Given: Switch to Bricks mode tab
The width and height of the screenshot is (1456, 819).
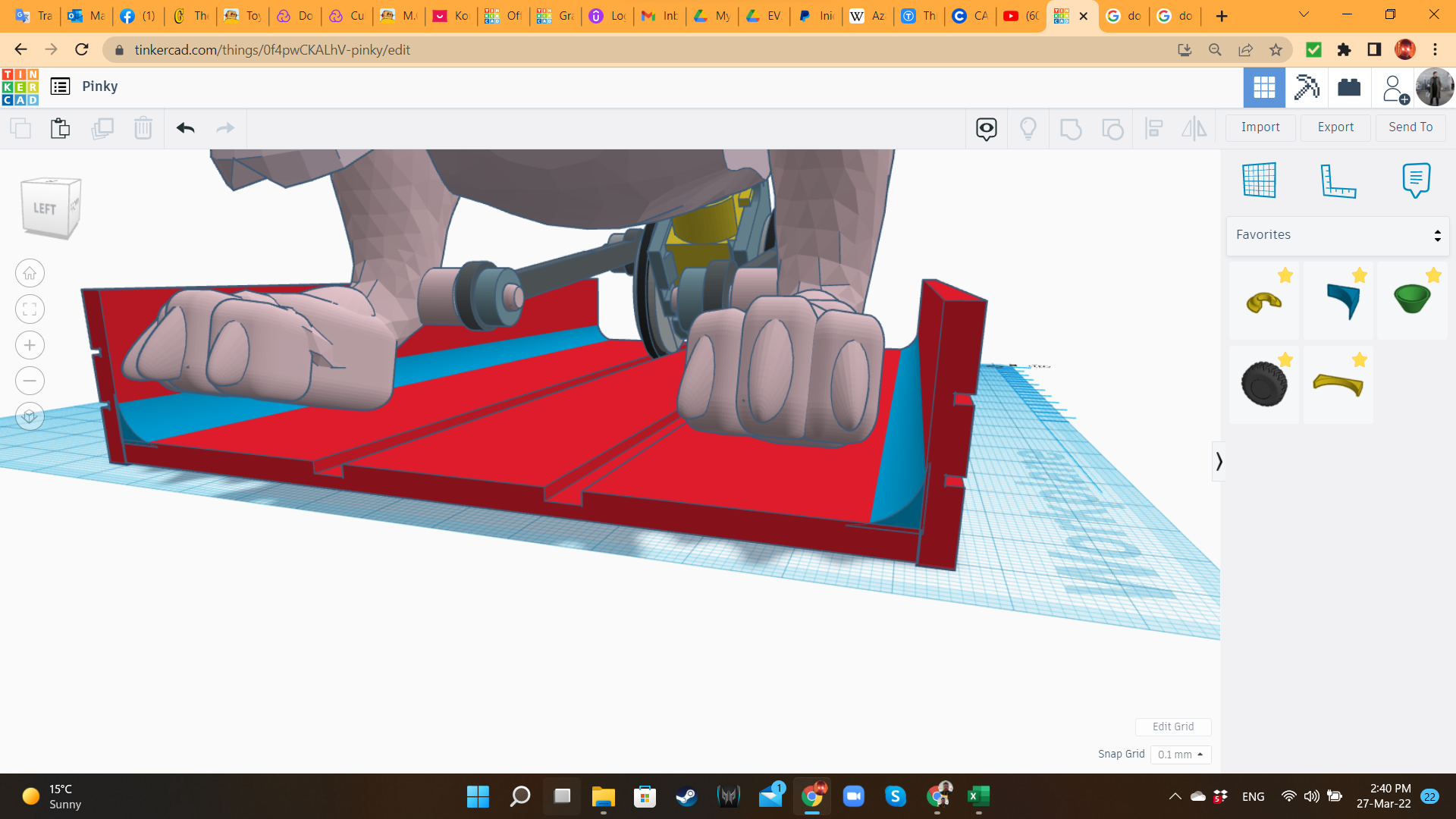Looking at the screenshot, I should tap(1349, 87).
